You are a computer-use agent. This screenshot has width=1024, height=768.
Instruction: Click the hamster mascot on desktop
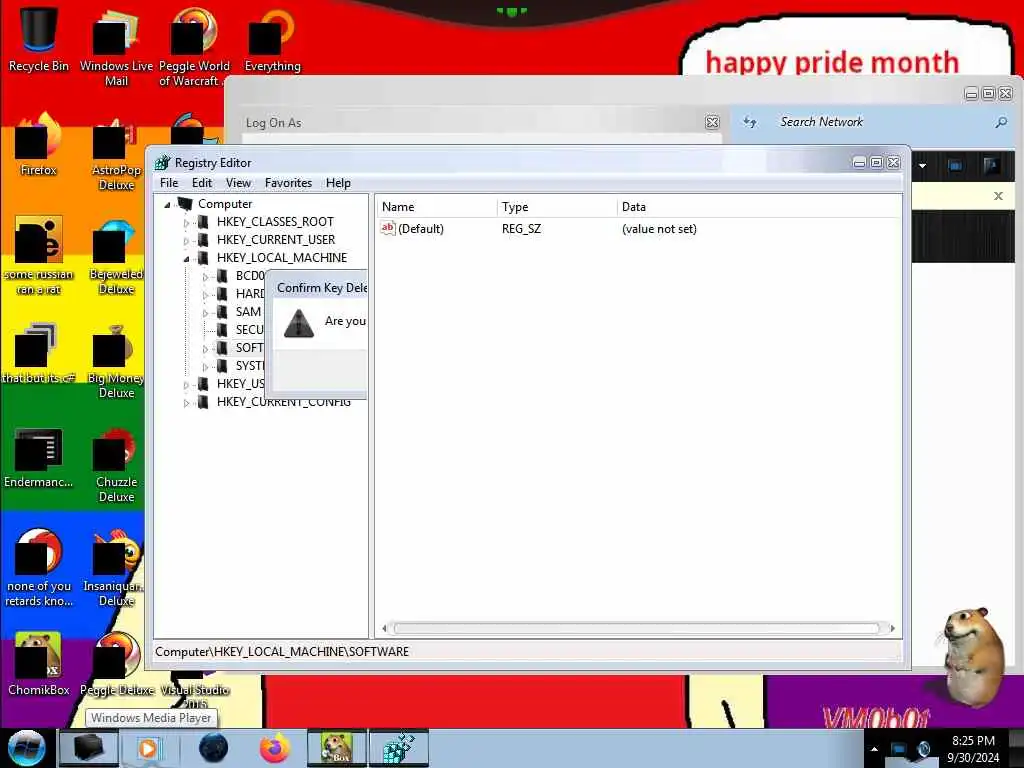click(973, 656)
